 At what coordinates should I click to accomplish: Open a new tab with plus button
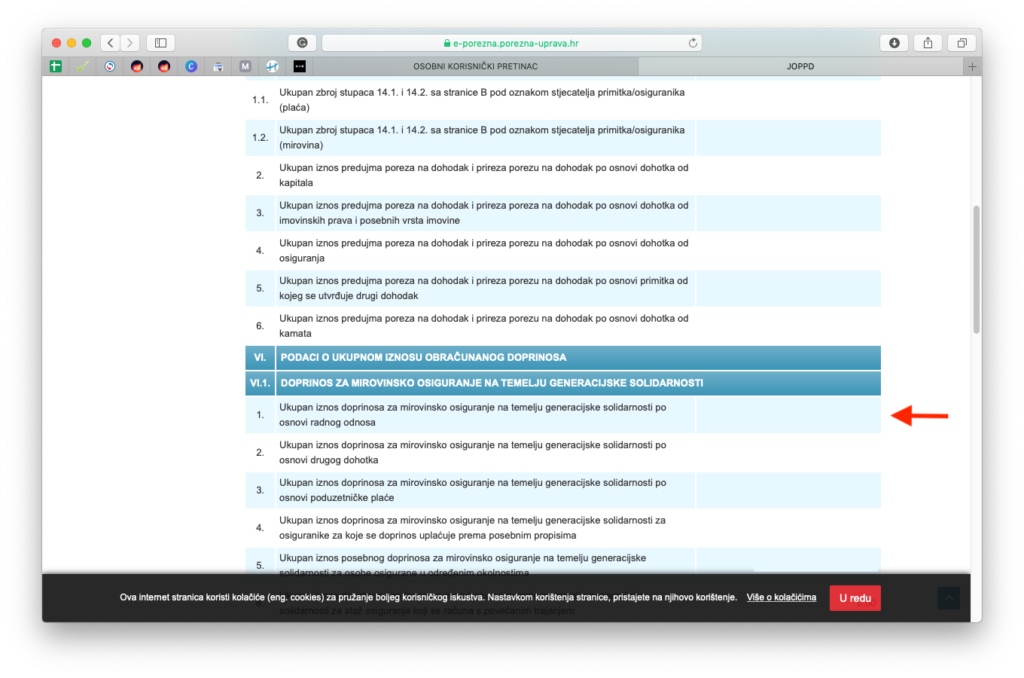click(x=972, y=66)
